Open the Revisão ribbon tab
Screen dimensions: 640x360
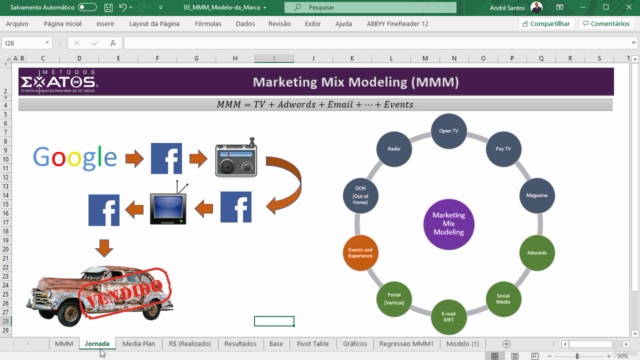[280, 24]
